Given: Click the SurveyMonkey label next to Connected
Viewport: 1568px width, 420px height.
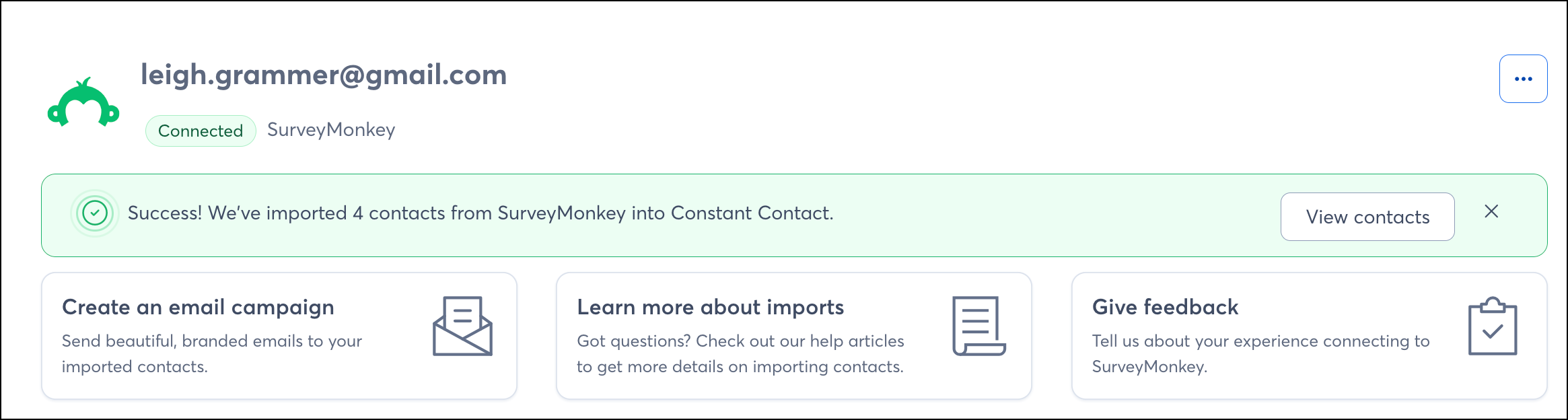Looking at the screenshot, I should [x=331, y=129].
